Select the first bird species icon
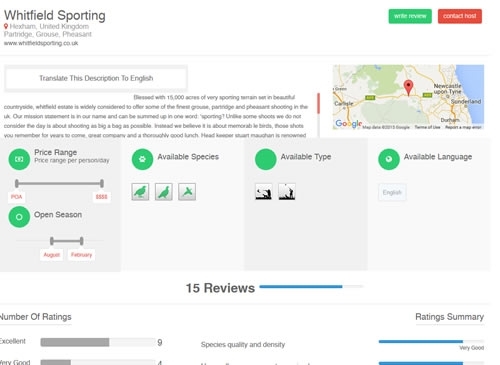 pyautogui.click(x=140, y=192)
